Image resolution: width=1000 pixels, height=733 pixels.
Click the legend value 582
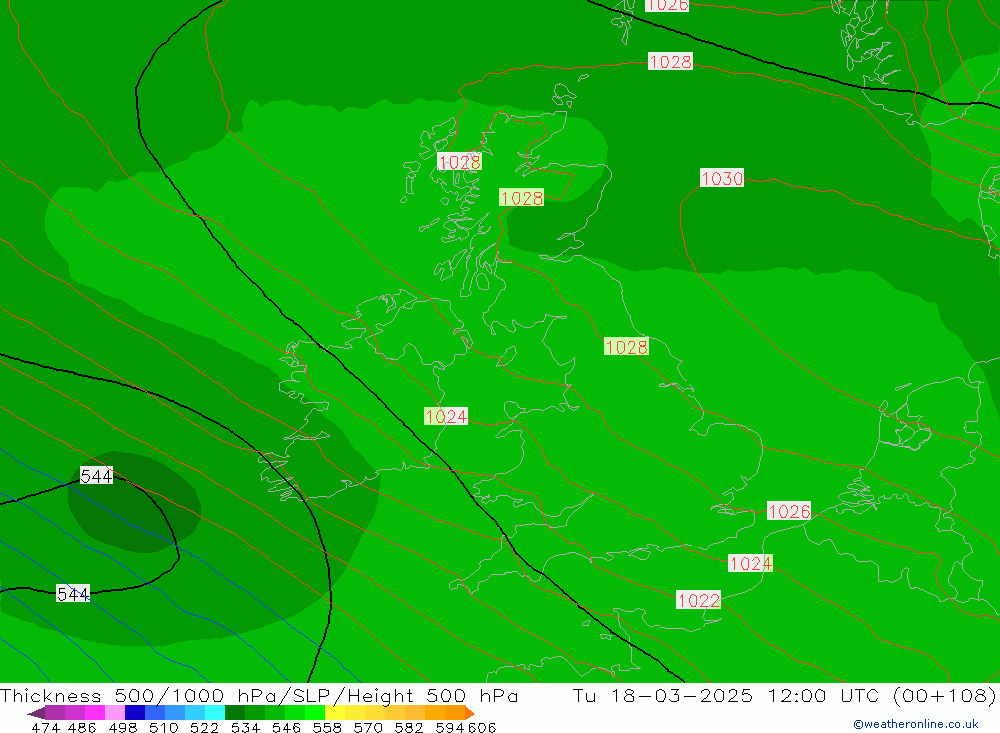(409, 727)
